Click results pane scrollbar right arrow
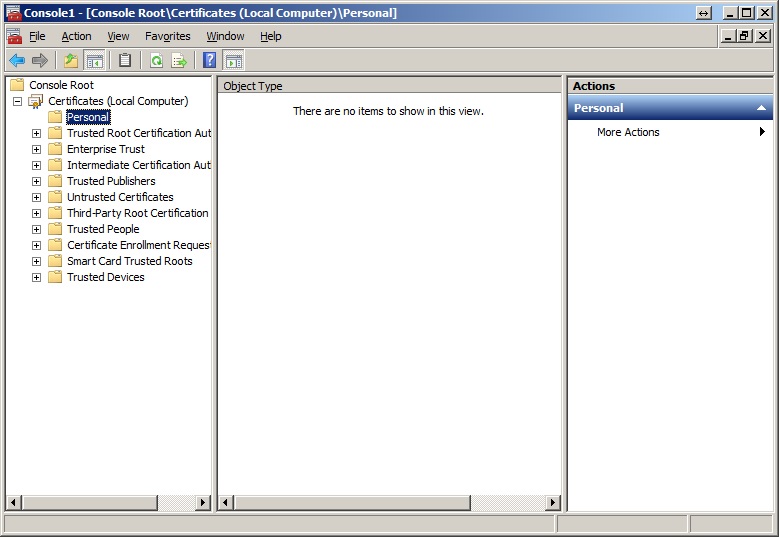This screenshot has height=539, width=780. [552, 502]
